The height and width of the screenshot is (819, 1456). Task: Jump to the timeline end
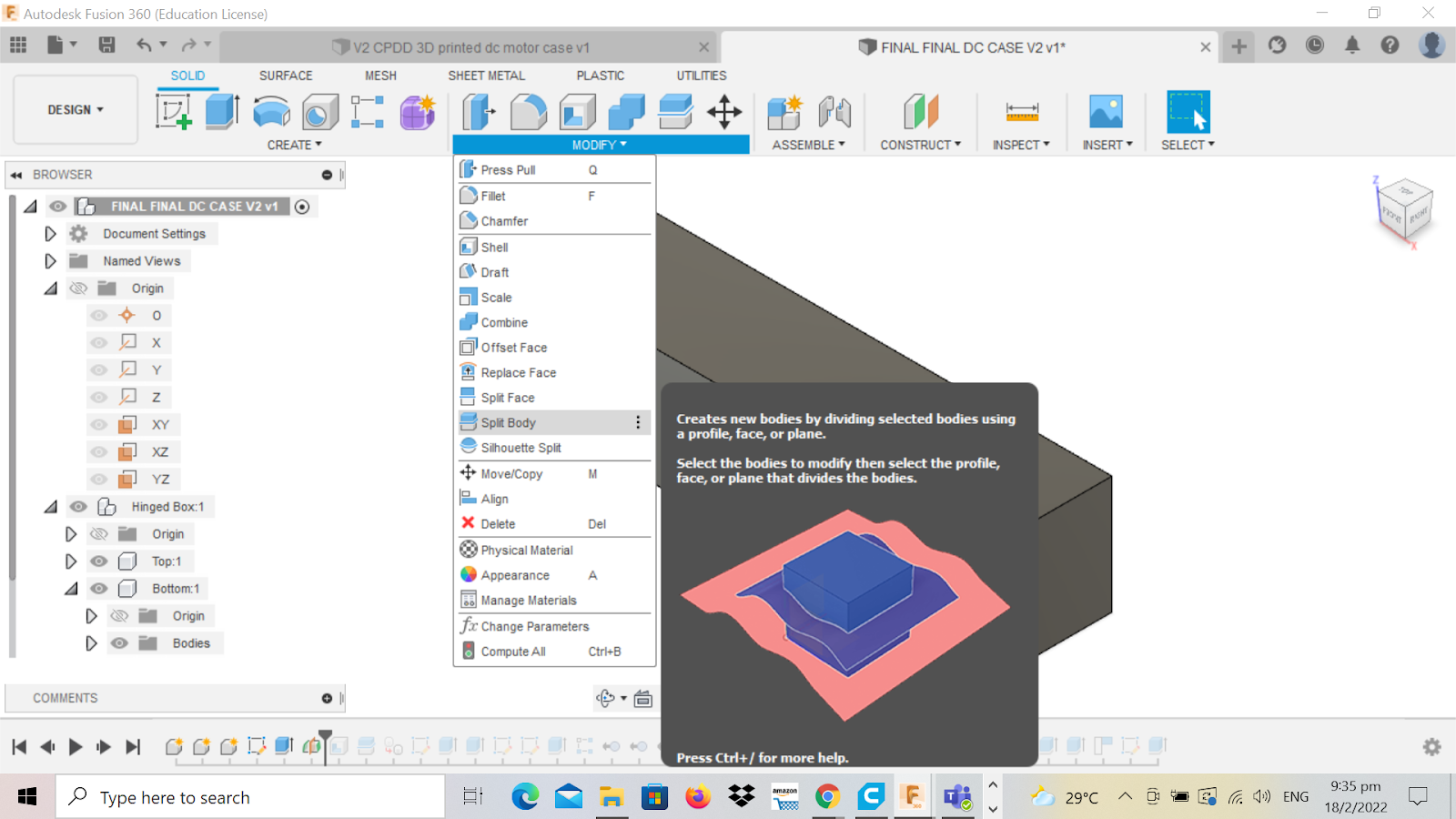133,747
